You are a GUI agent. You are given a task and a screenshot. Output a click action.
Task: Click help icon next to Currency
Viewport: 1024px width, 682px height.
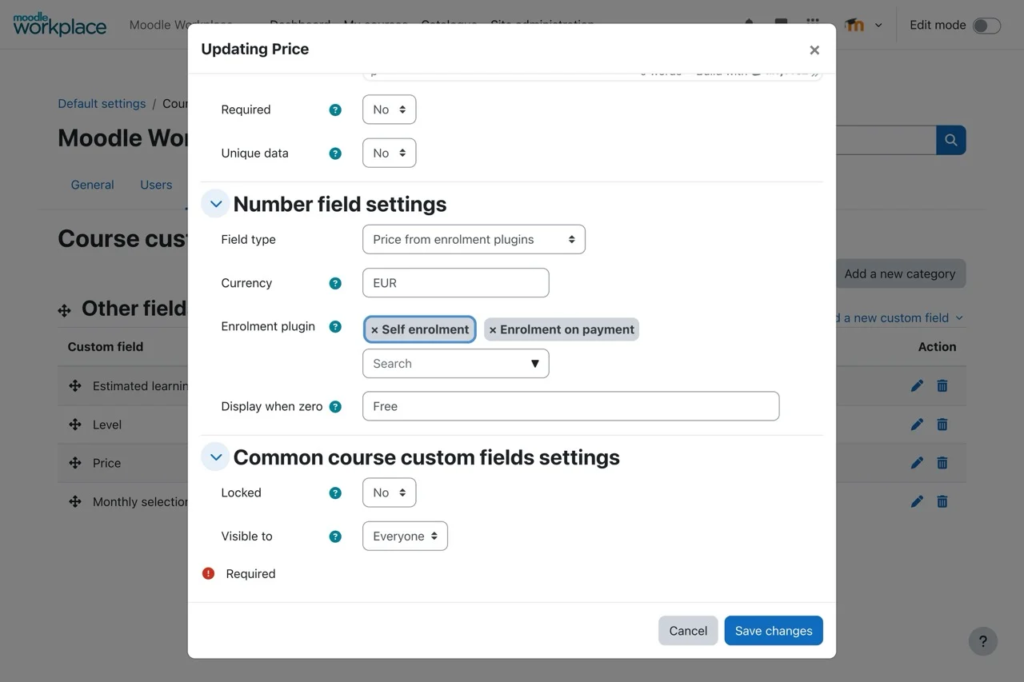tap(335, 283)
